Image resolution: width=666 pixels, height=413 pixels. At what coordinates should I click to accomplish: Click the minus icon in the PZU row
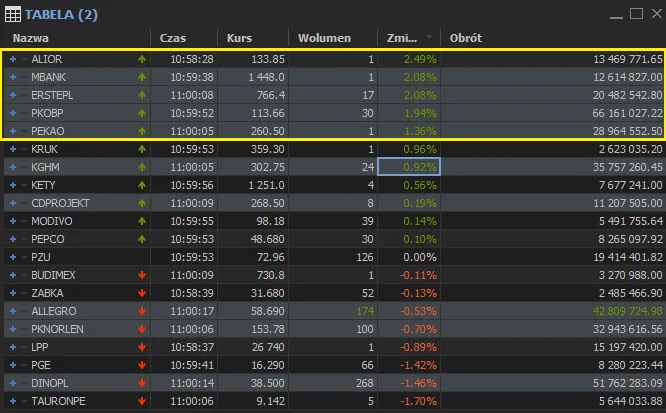[x=24, y=257]
